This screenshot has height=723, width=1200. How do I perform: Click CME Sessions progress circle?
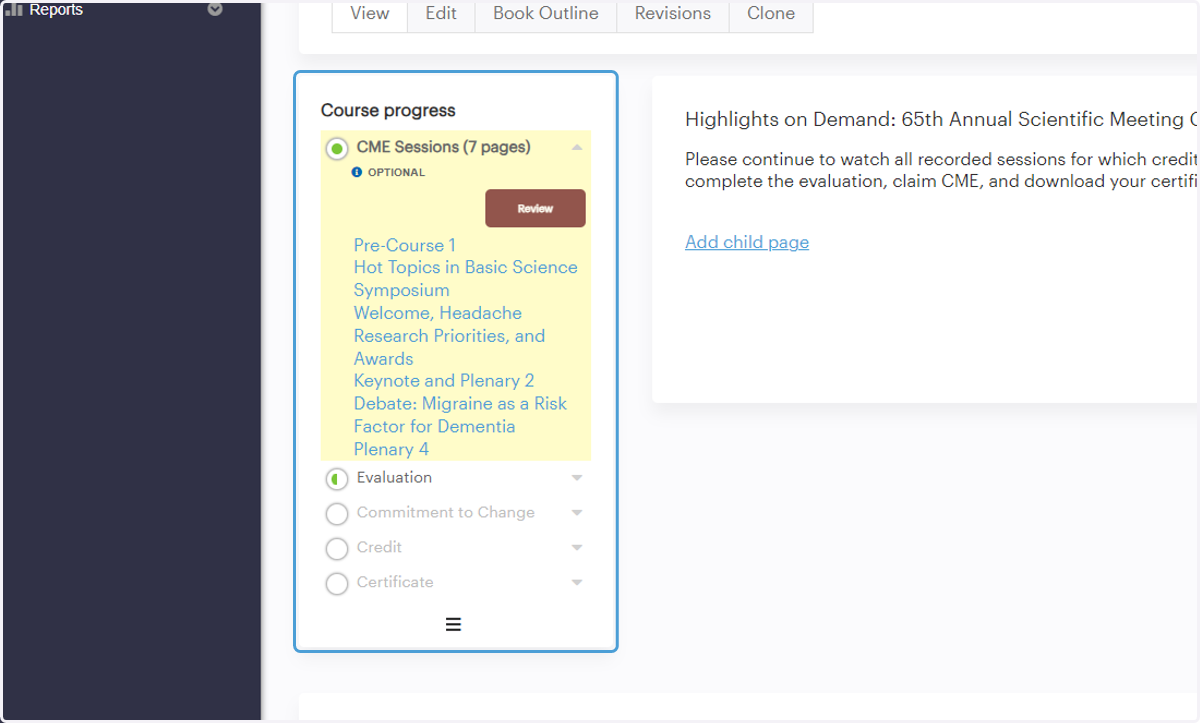337,149
